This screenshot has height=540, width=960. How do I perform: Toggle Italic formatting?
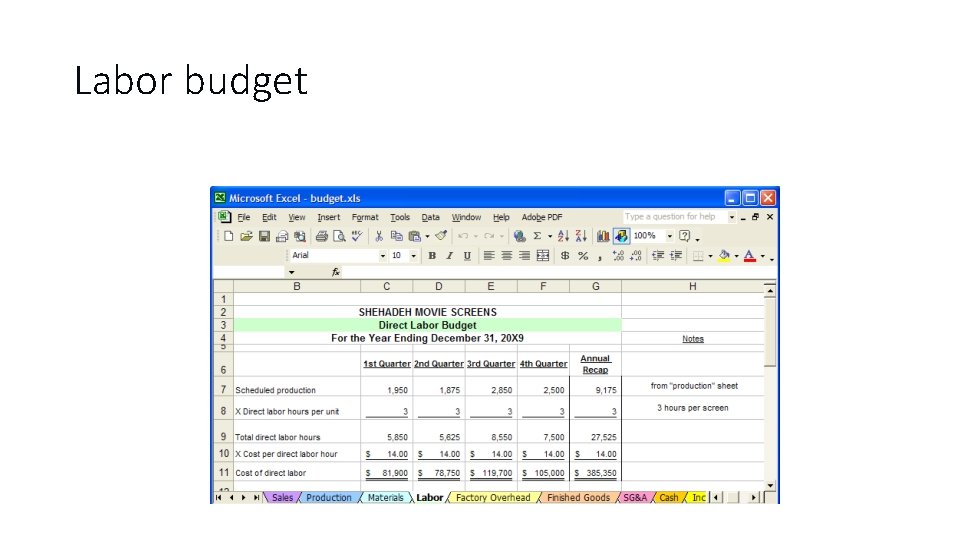point(449,256)
